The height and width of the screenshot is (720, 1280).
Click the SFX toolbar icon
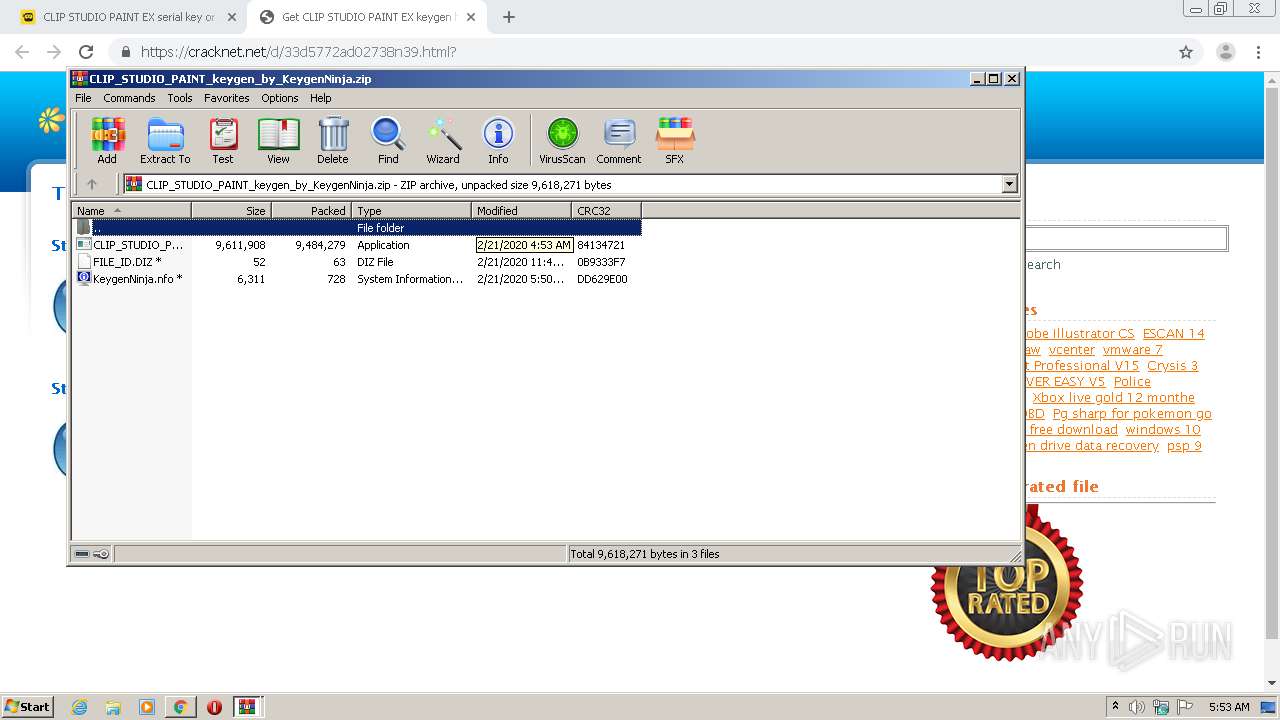click(x=675, y=140)
